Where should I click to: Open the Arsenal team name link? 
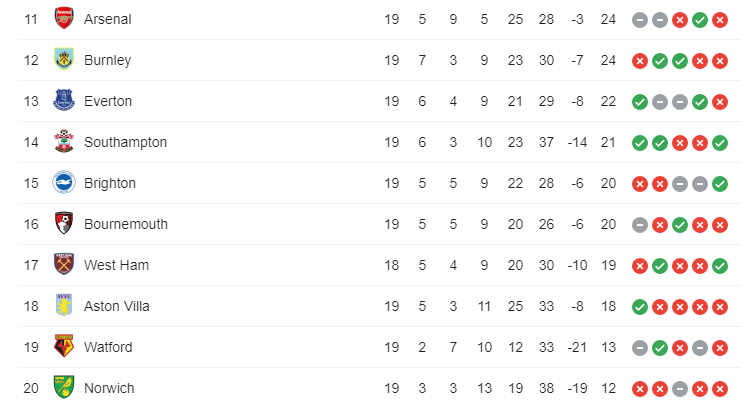(108, 19)
